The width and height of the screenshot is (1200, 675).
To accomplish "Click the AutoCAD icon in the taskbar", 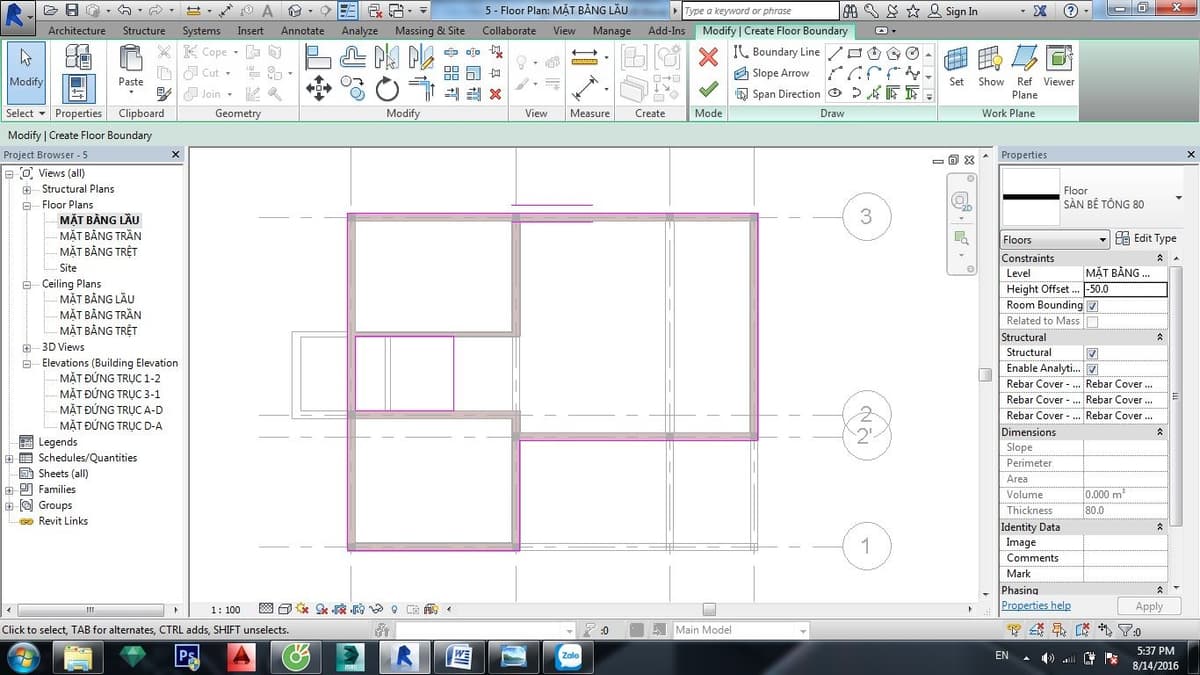I will [x=240, y=656].
